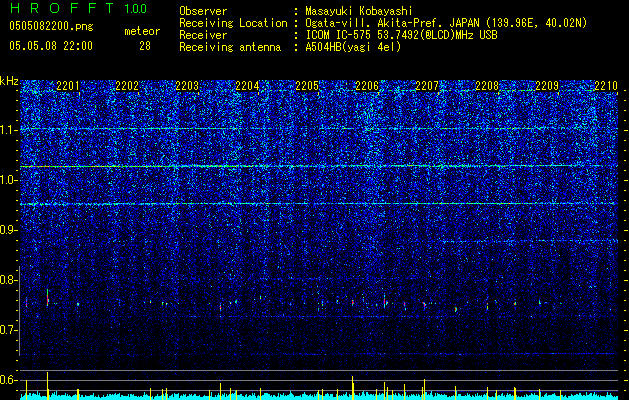Click the 2208 time marker
This screenshot has height=400, width=629.
(487, 85)
